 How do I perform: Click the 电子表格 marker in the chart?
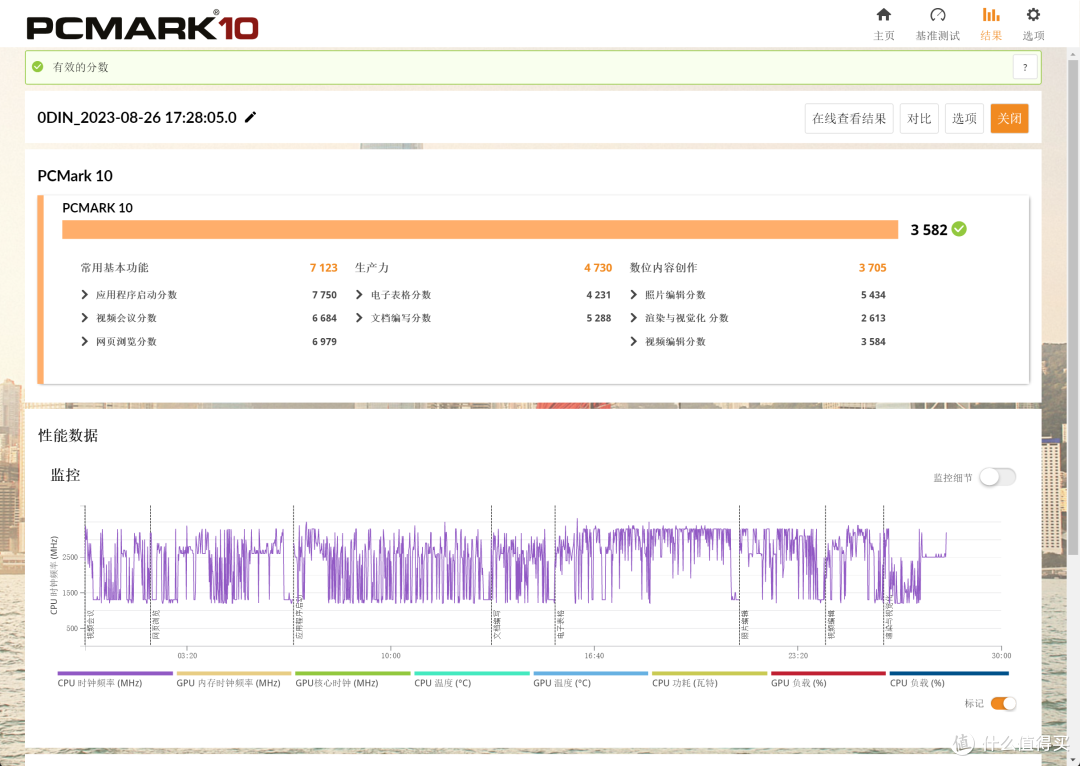coord(561,624)
